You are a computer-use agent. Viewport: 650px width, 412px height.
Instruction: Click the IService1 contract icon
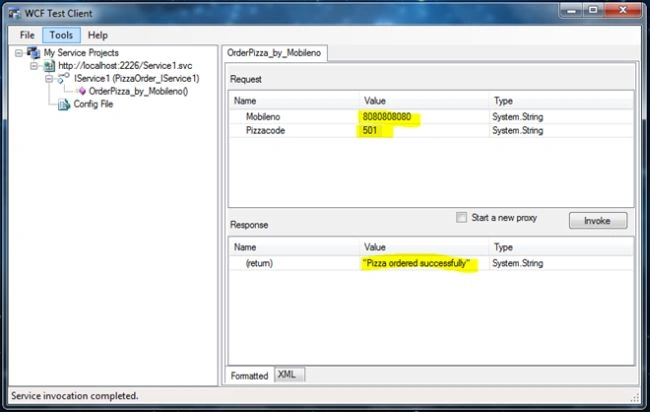click(x=63, y=78)
